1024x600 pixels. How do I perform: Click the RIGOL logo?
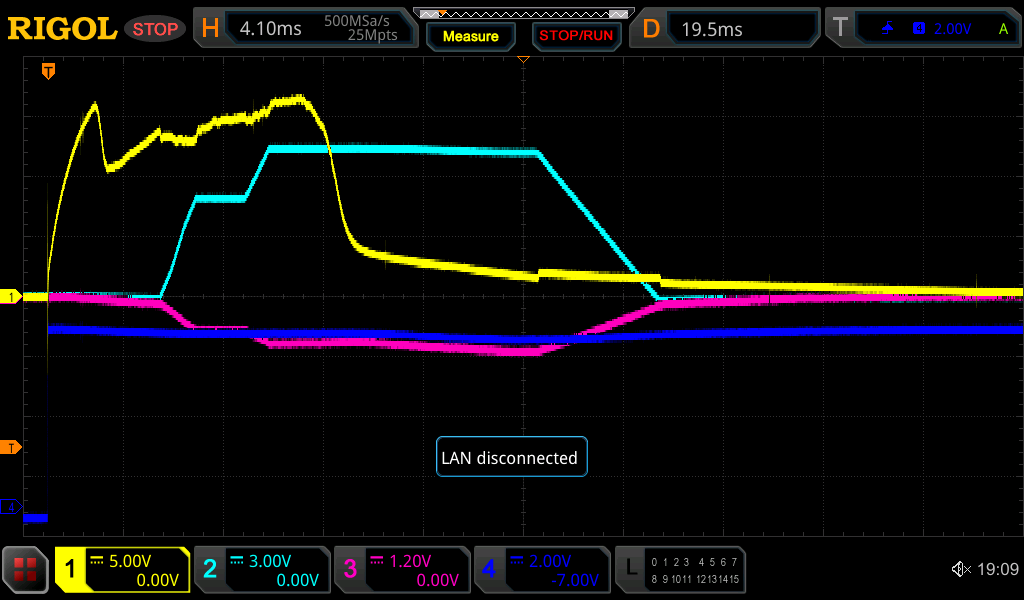click(x=62, y=29)
